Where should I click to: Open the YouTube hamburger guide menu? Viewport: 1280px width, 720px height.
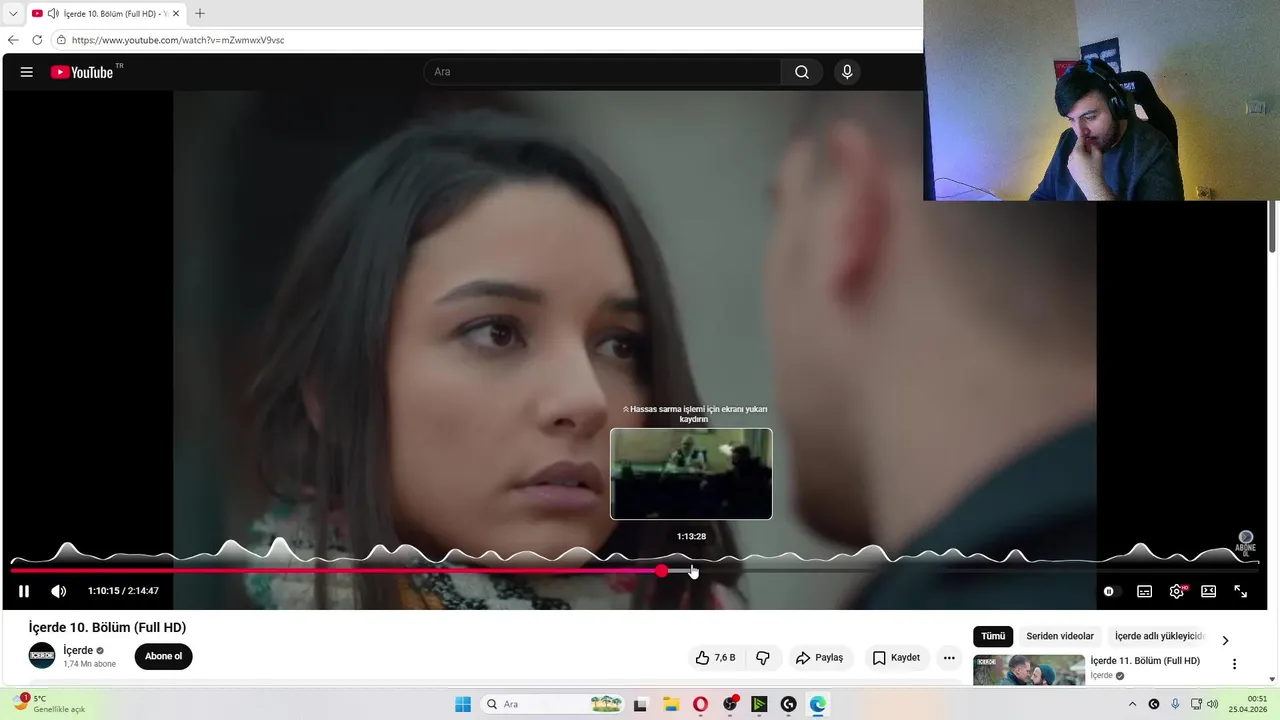point(27,72)
